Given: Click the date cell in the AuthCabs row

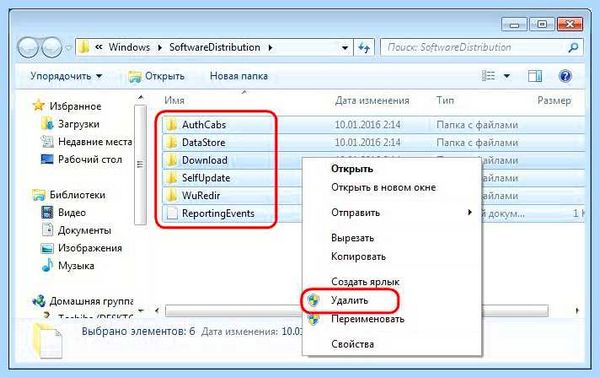Looking at the screenshot, I should 368,125.
